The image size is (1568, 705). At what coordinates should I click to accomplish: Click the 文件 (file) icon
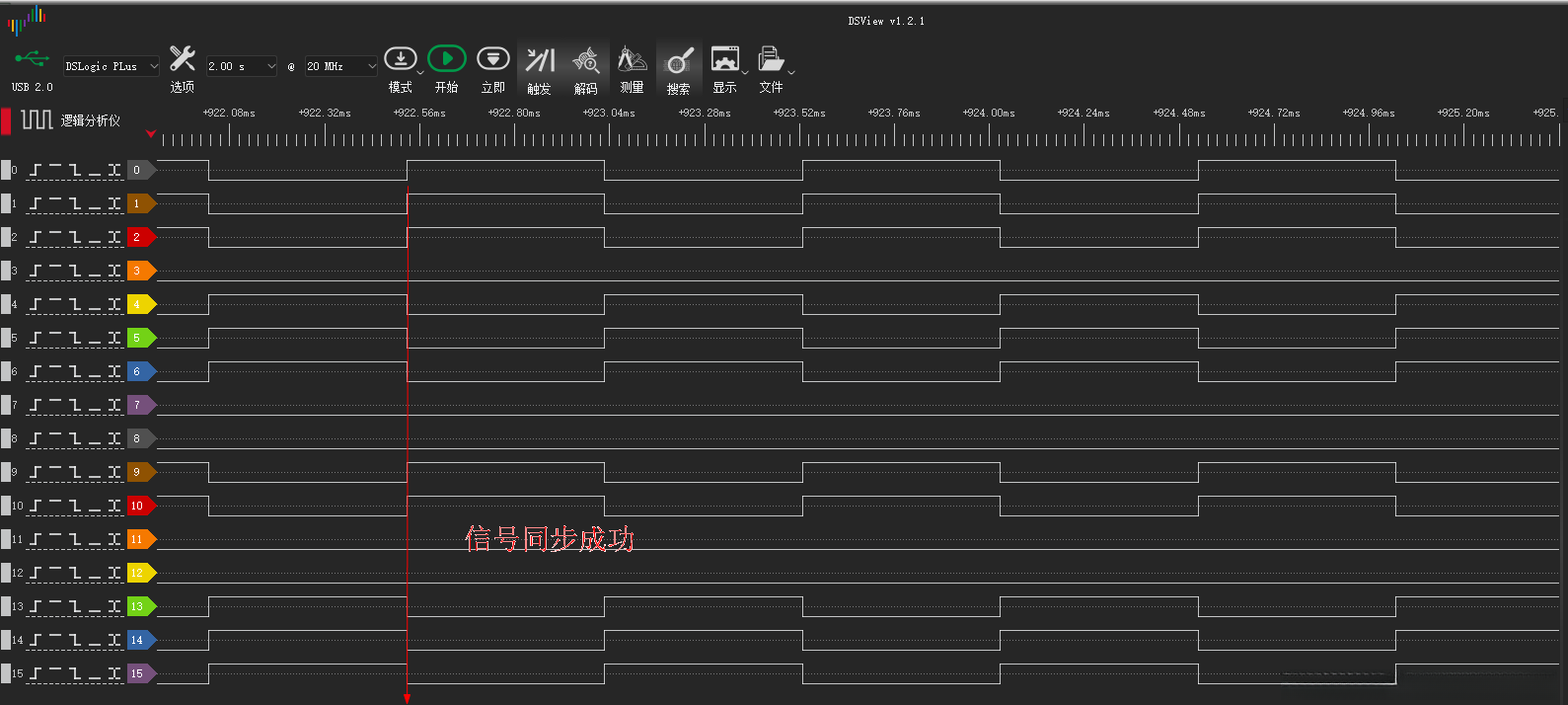771,59
